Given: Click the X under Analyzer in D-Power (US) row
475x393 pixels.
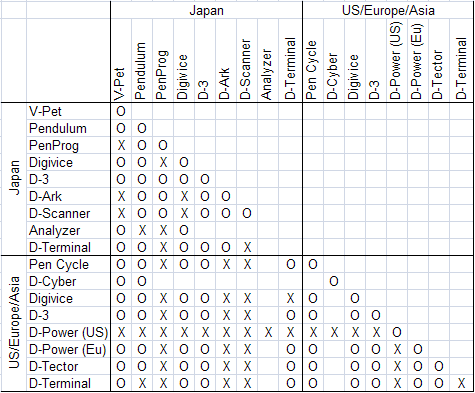Looking at the screenshot, I should click(268, 333).
